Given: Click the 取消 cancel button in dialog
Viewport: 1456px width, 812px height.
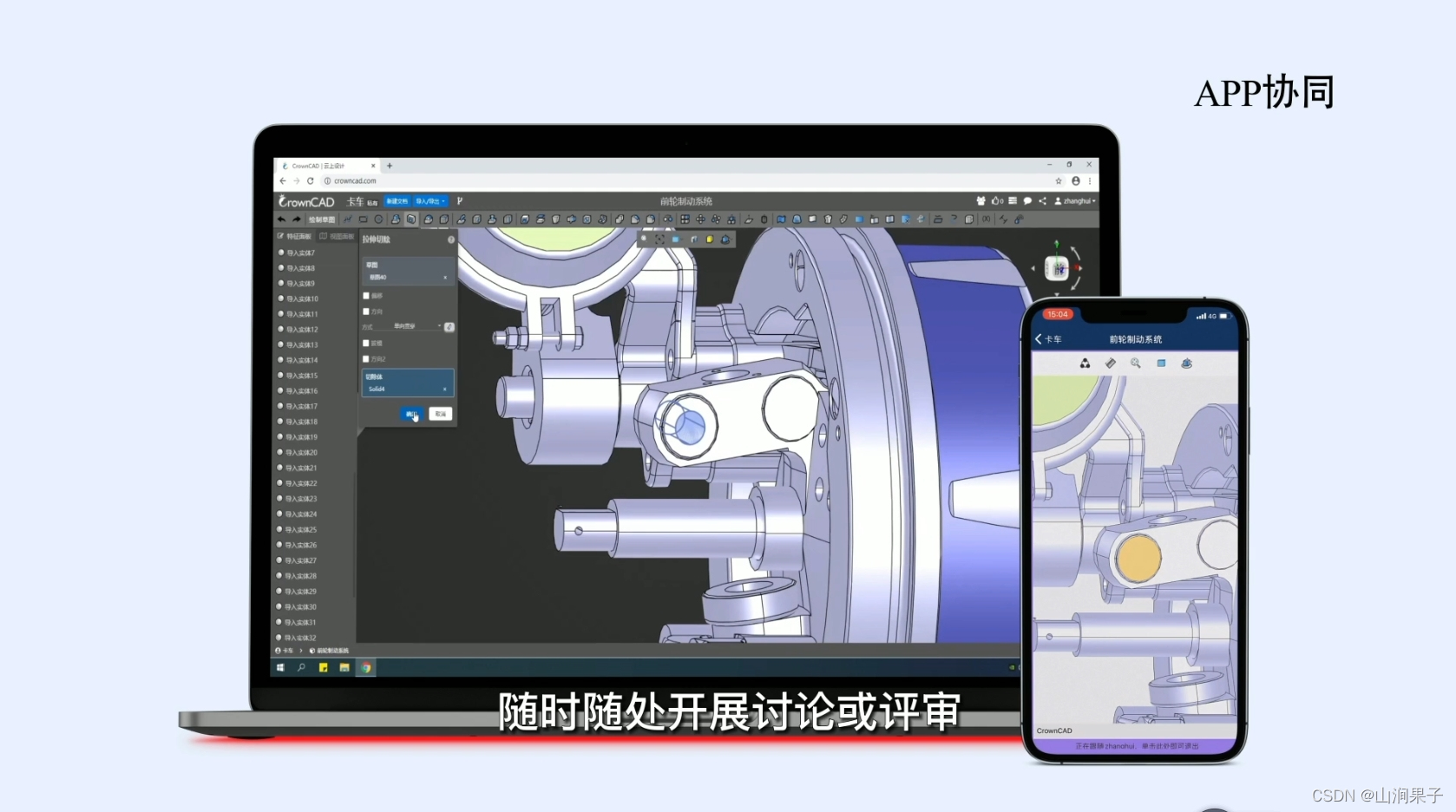Looking at the screenshot, I should [440, 414].
